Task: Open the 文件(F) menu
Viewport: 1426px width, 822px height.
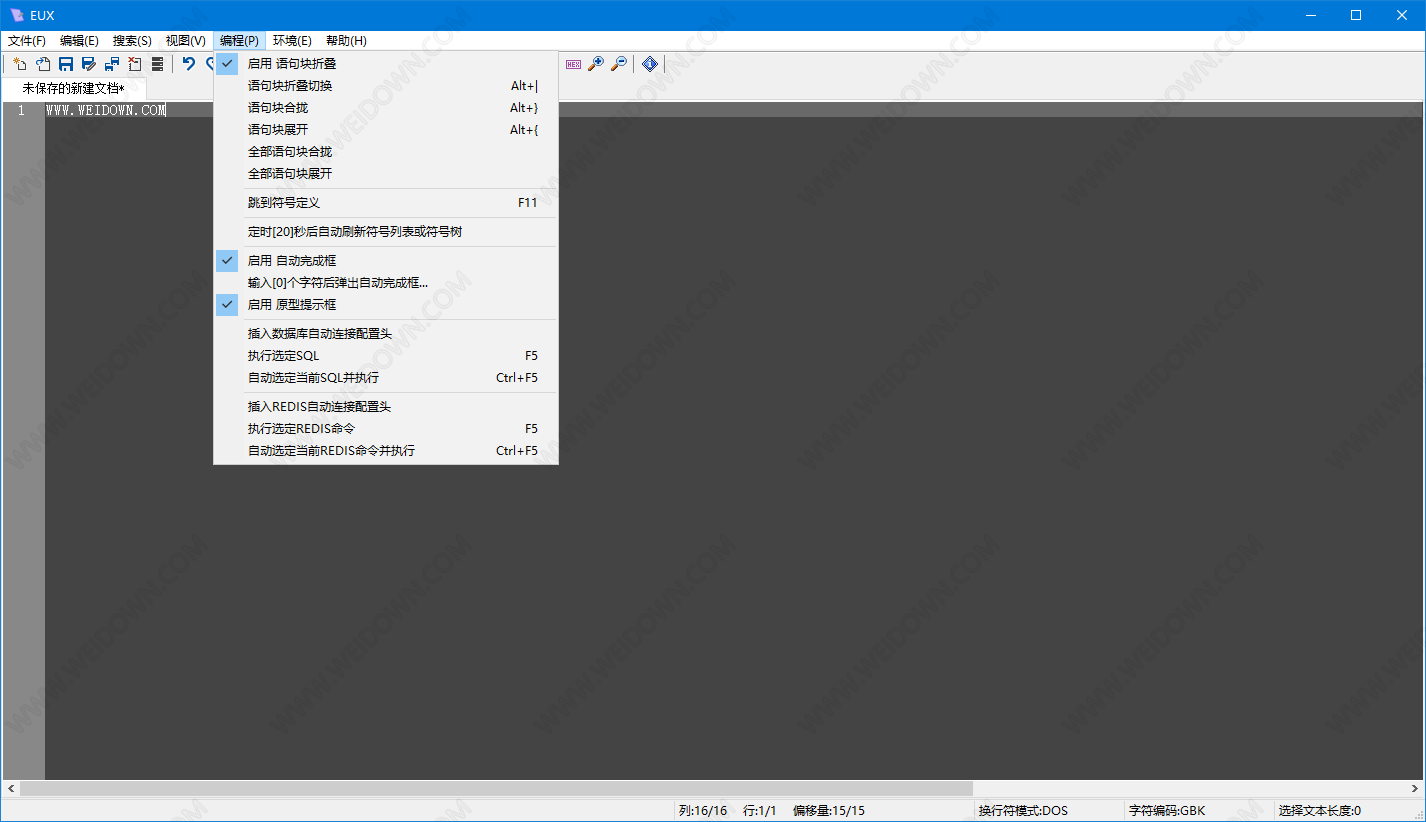Action: click(27, 41)
